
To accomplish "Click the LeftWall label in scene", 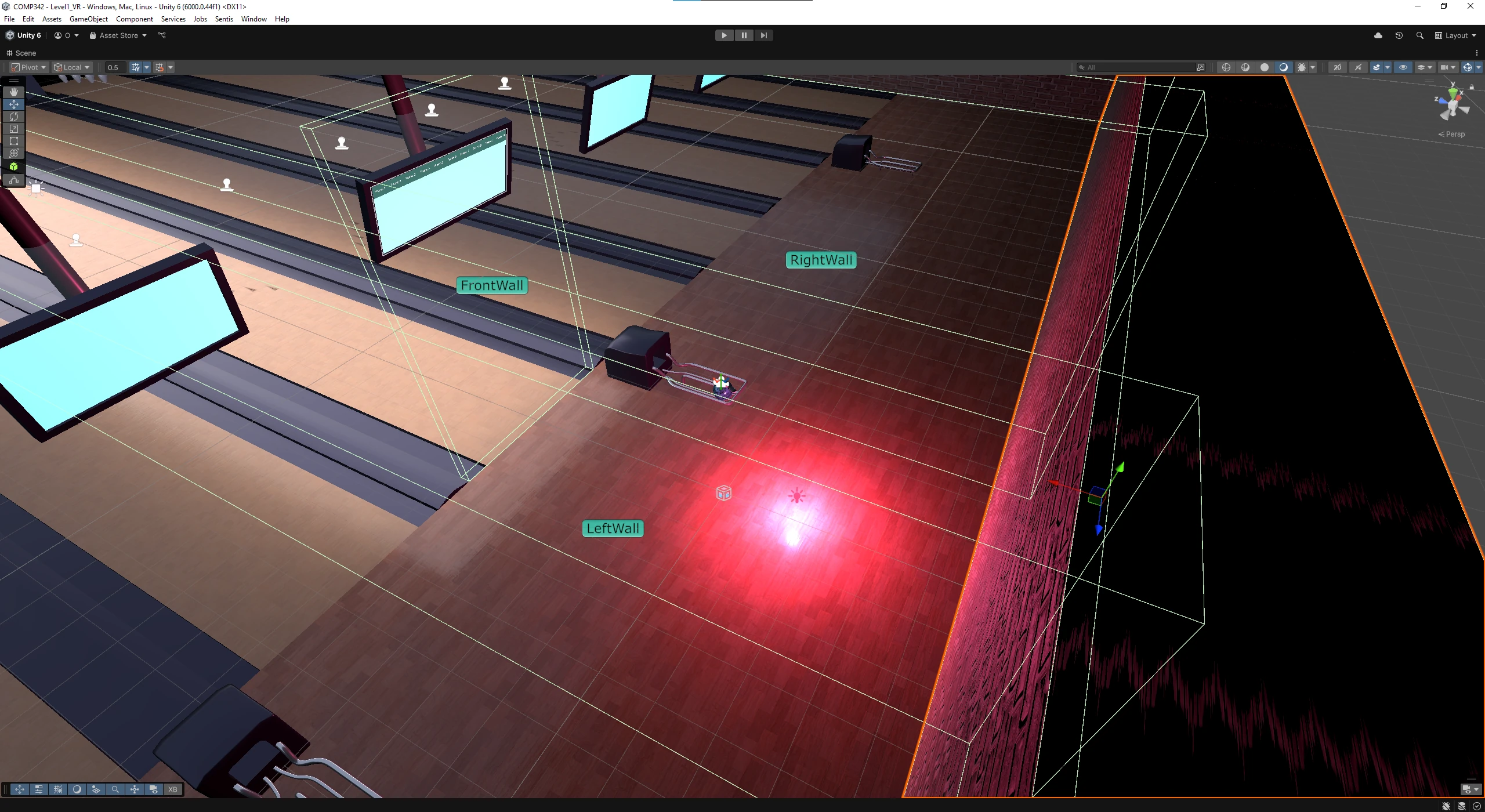I will click(x=613, y=528).
